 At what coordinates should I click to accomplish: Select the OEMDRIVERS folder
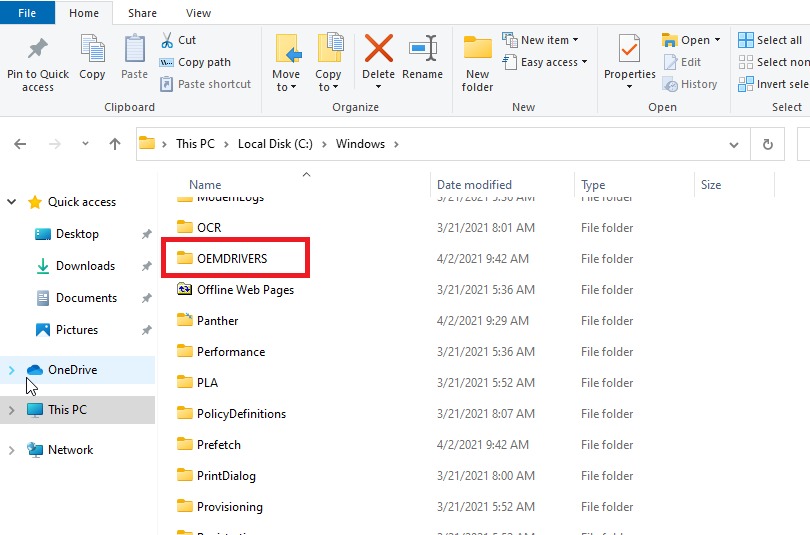(232, 258)
